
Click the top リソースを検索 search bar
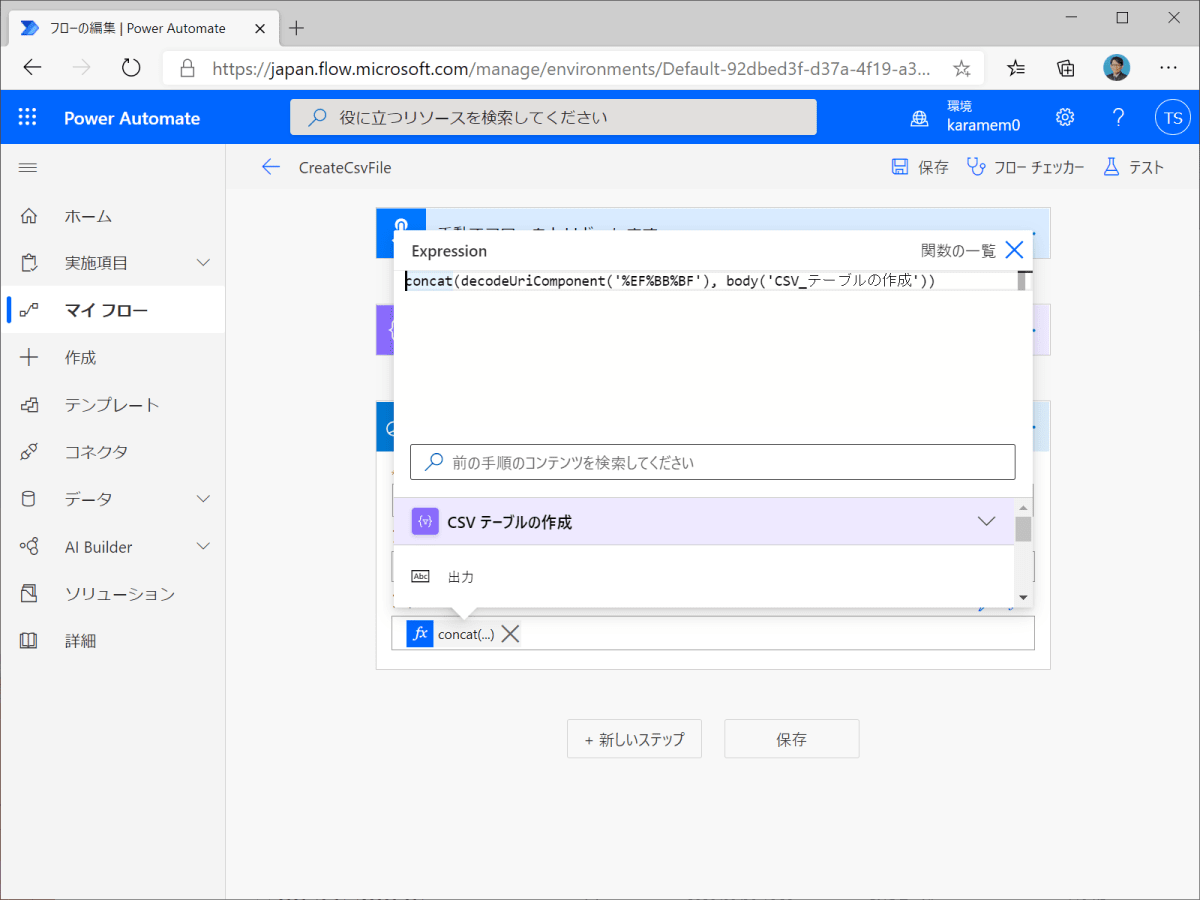click(553, 117)
